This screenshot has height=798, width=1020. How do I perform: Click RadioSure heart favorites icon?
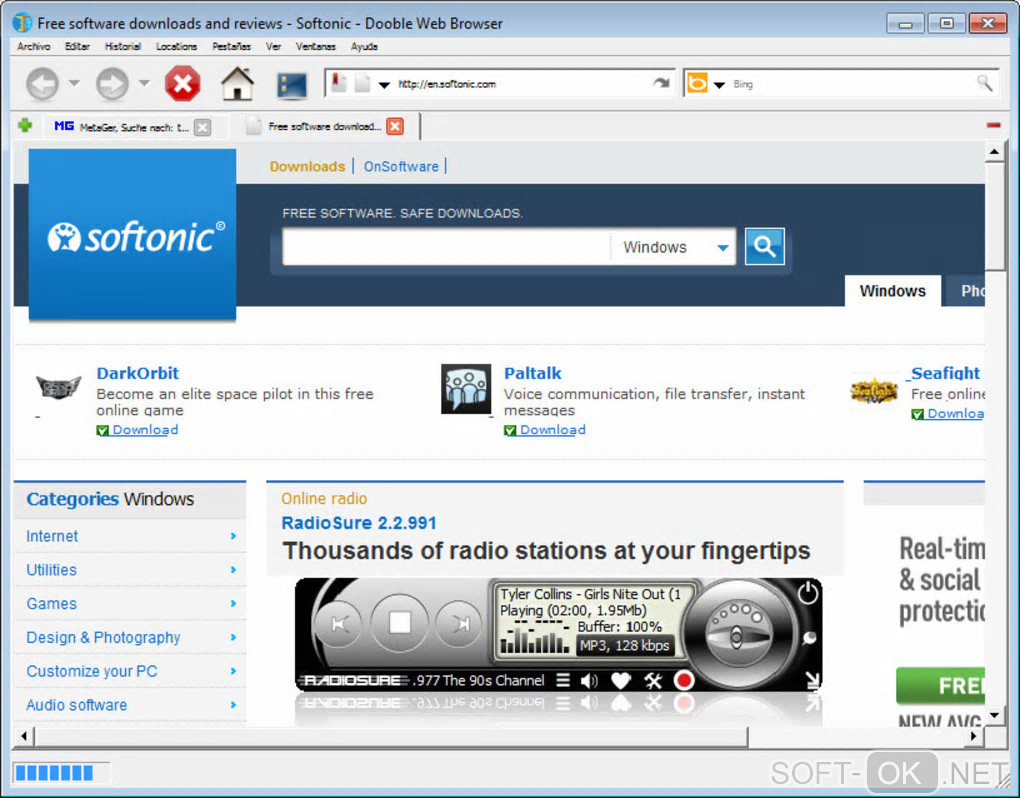pyautogui.click(x=621, y=681)
